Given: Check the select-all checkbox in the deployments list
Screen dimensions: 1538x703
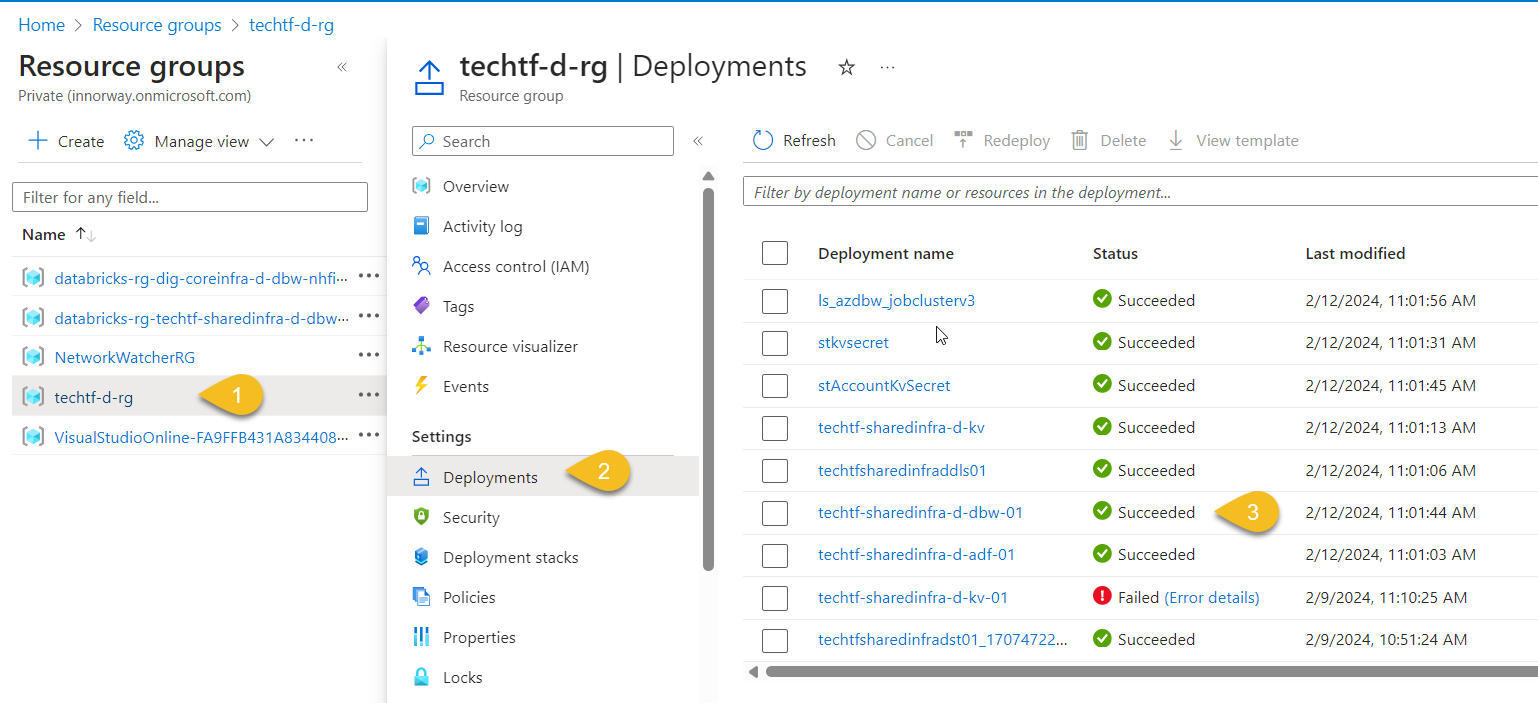Looking at the screenshot, I should click(x=775, y=253).
